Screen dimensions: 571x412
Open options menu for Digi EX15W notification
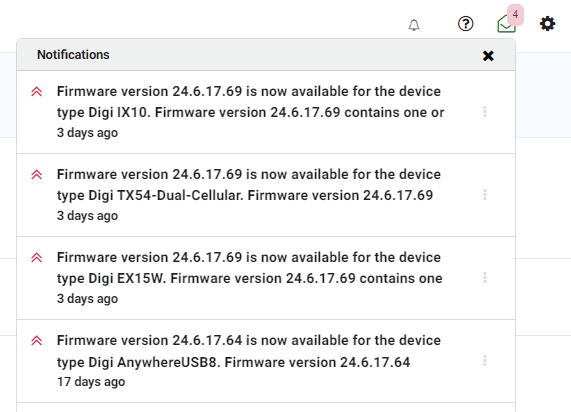[485, 278]
